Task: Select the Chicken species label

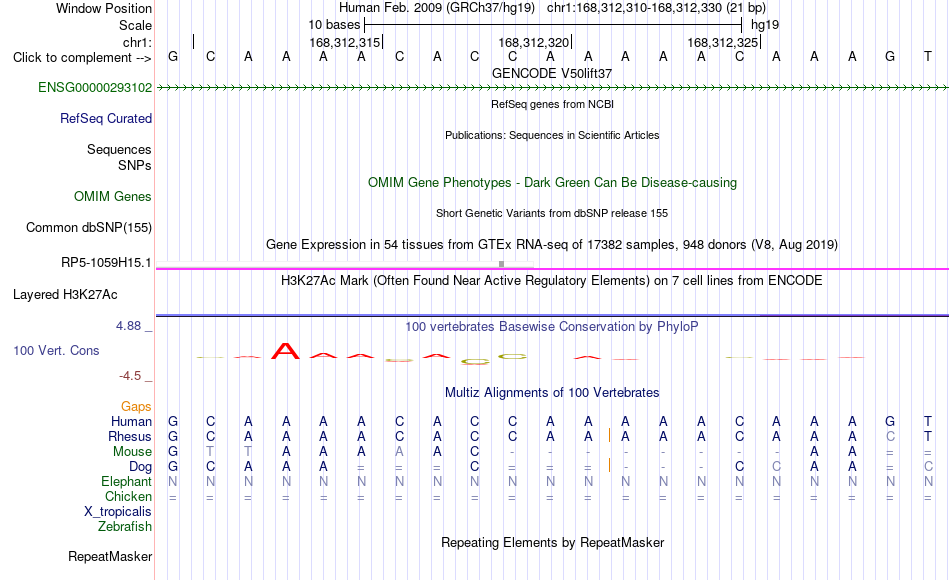Action: [x=128, y=496]
